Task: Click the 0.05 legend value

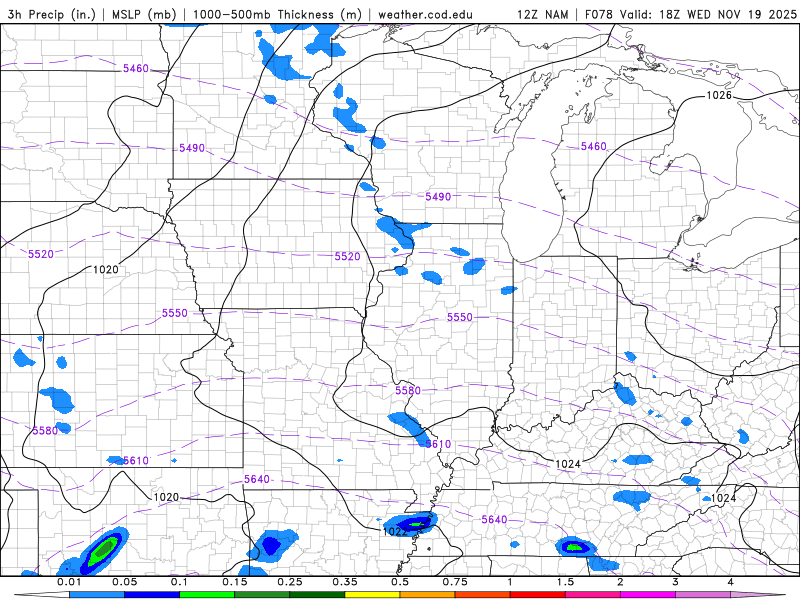Action: [x=124, y=582]
